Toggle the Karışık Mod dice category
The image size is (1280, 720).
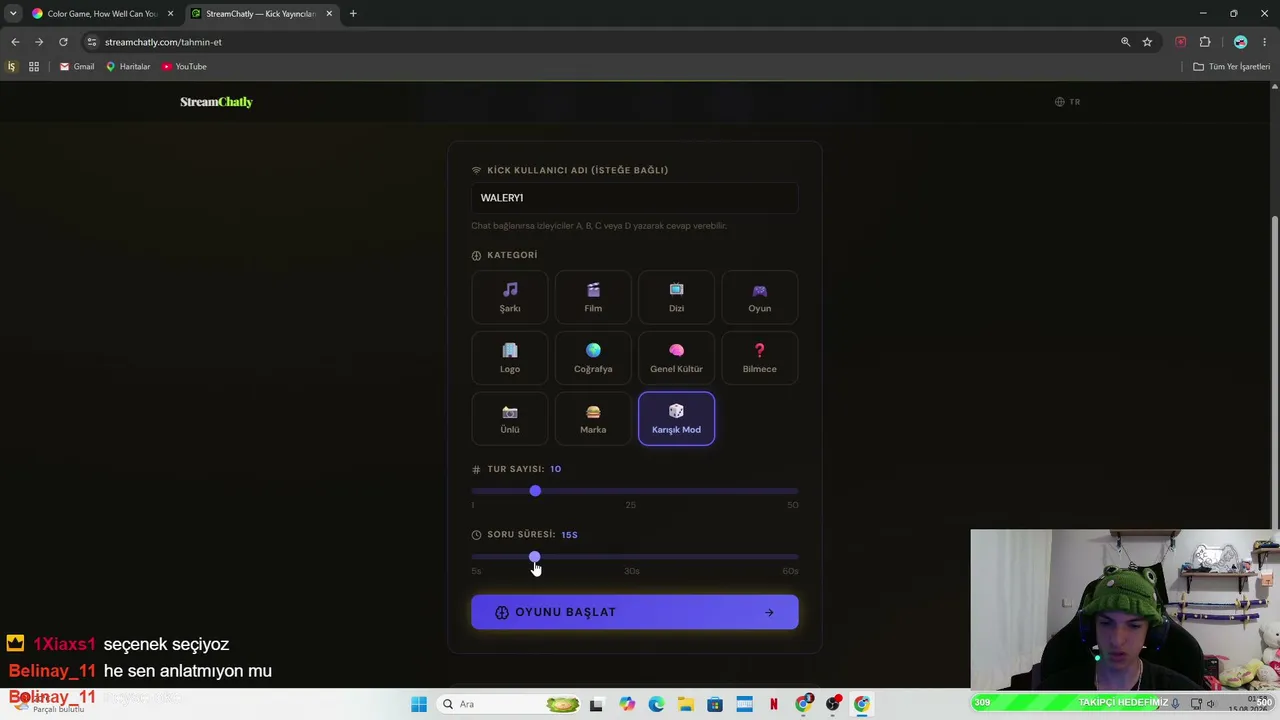(x=676, y=419)
